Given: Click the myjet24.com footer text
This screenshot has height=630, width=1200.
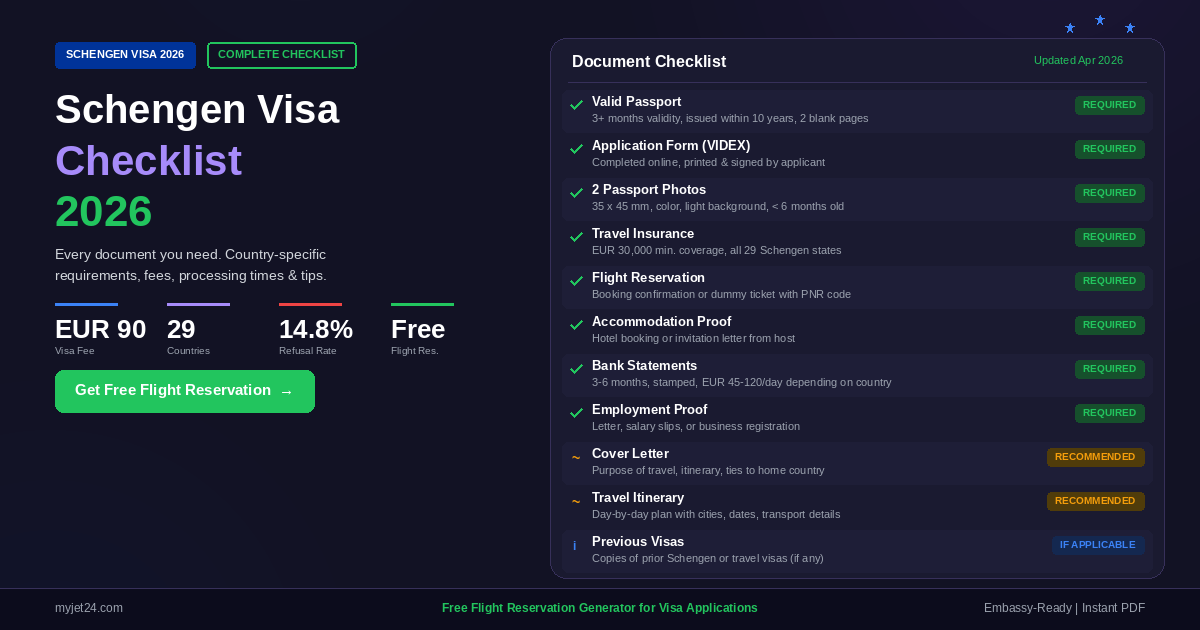Looking at the screenshot, I should click(89, 607).
